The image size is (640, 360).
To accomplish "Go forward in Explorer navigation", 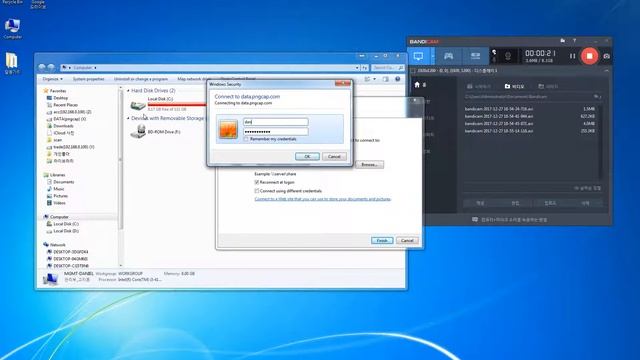I will pos(51,67).
